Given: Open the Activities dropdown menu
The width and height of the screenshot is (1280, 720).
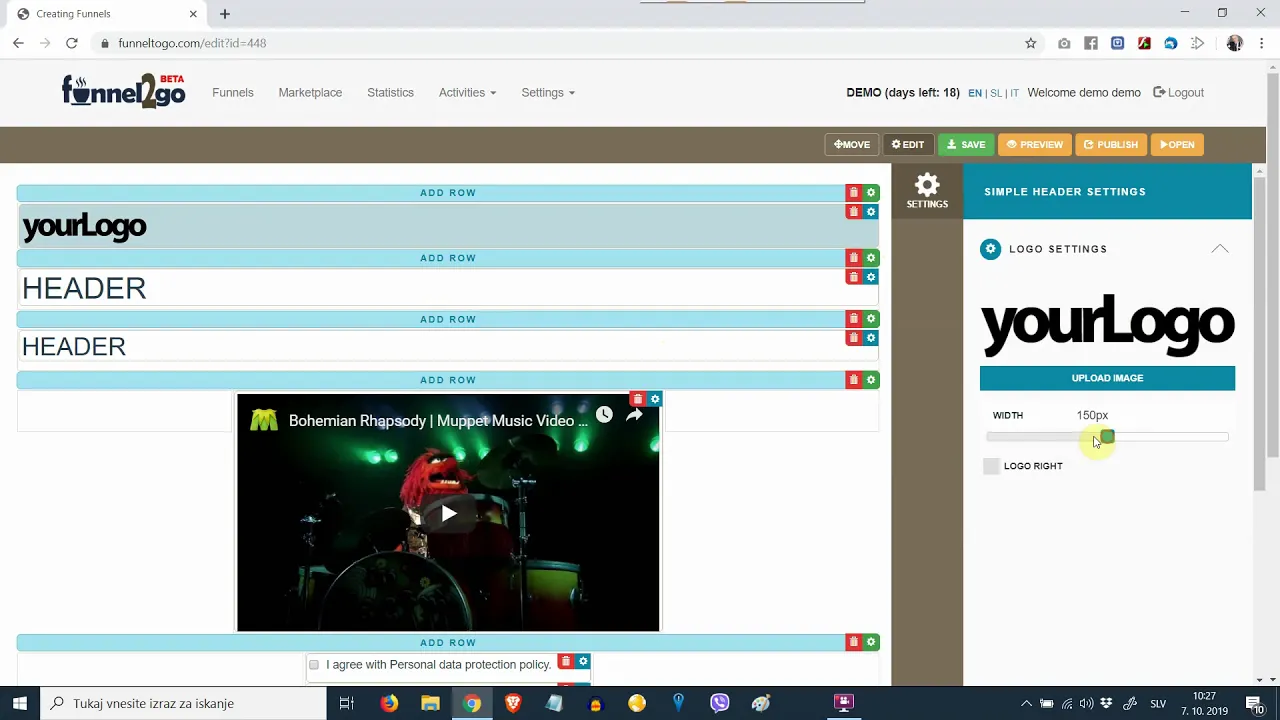Looking at the screenshot, I should pos(467,92).
